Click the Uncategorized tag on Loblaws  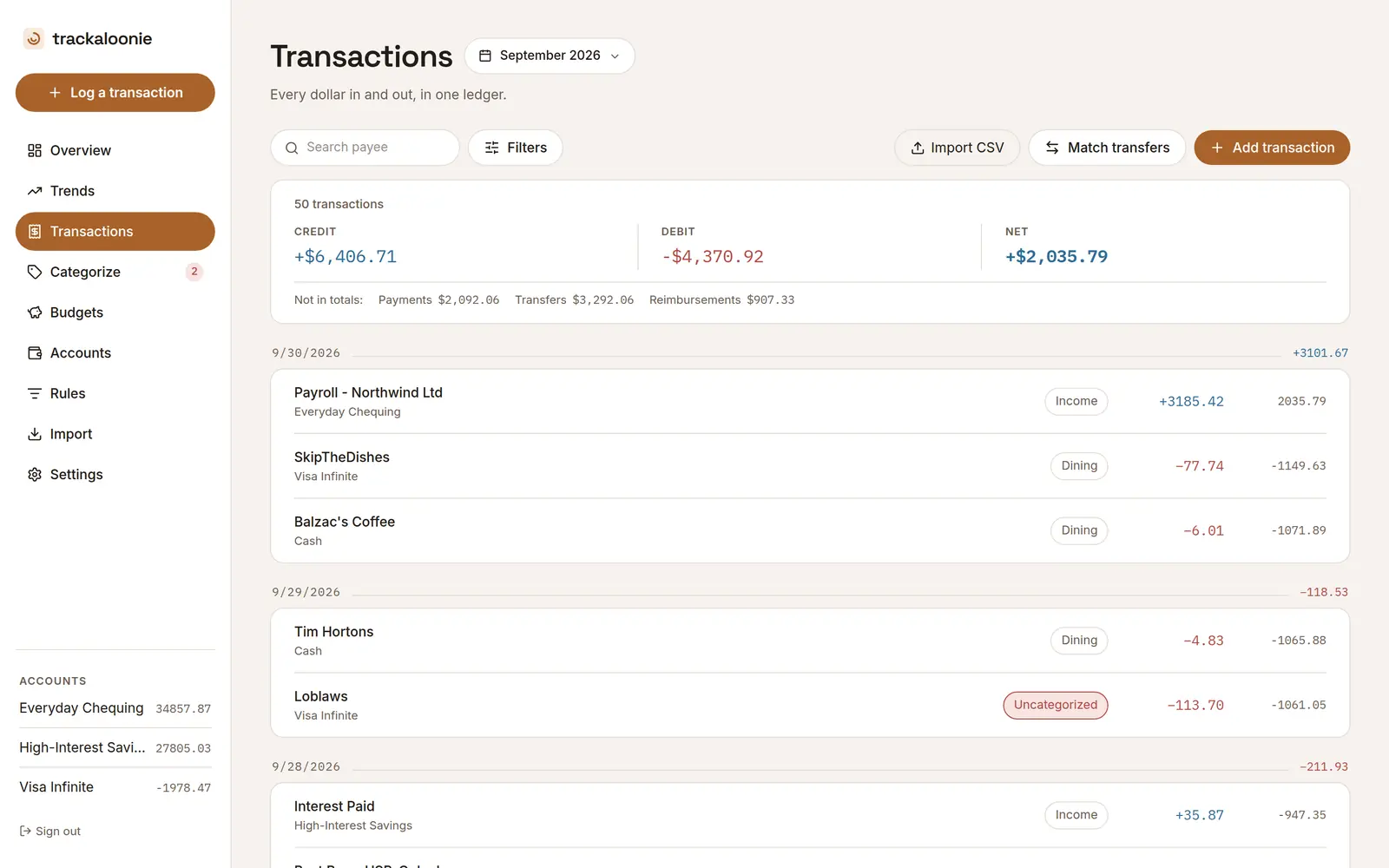tap(1056, 705)
